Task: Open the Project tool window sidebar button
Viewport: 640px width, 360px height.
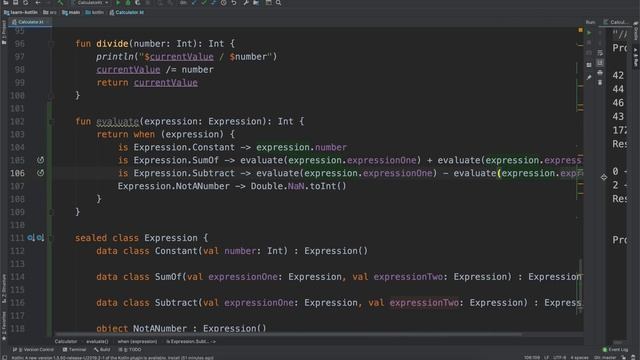Action: click(4, 33)
